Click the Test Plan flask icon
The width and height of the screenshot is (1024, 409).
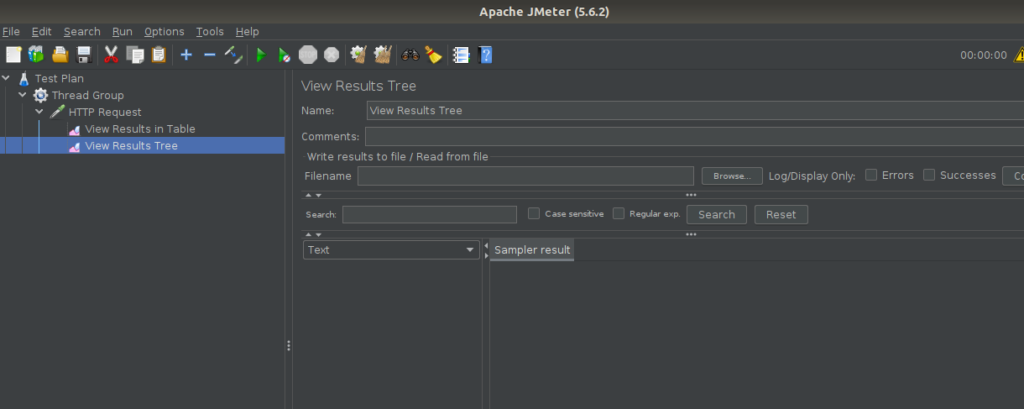click(x=24, y=78)
